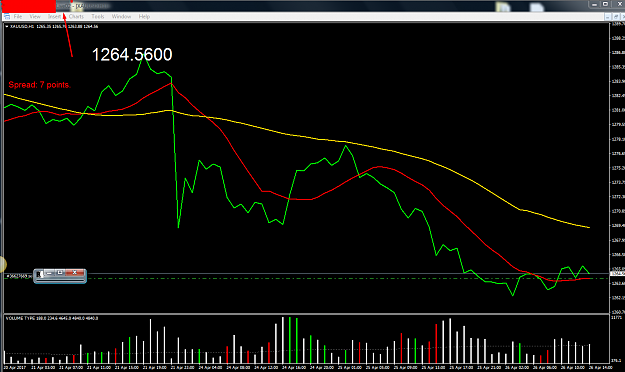Image resolution: width=625 pixels, height=372 pixels.
Task: Collapse the XAUUSD chart header triangle
Action: [x=6, y=26]
